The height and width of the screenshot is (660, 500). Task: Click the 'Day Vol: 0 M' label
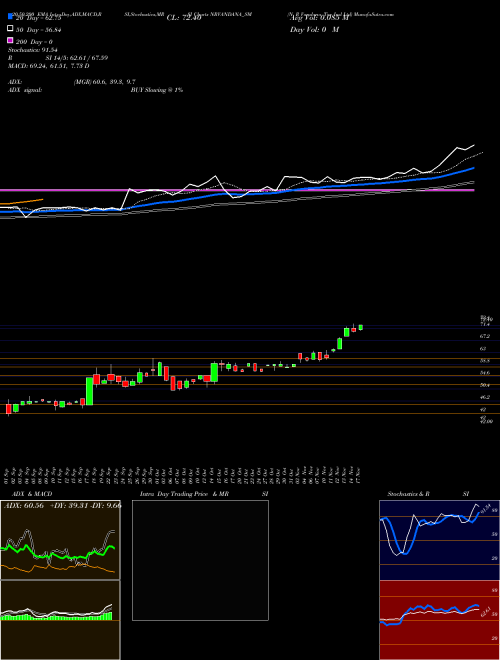pos(314,29)
